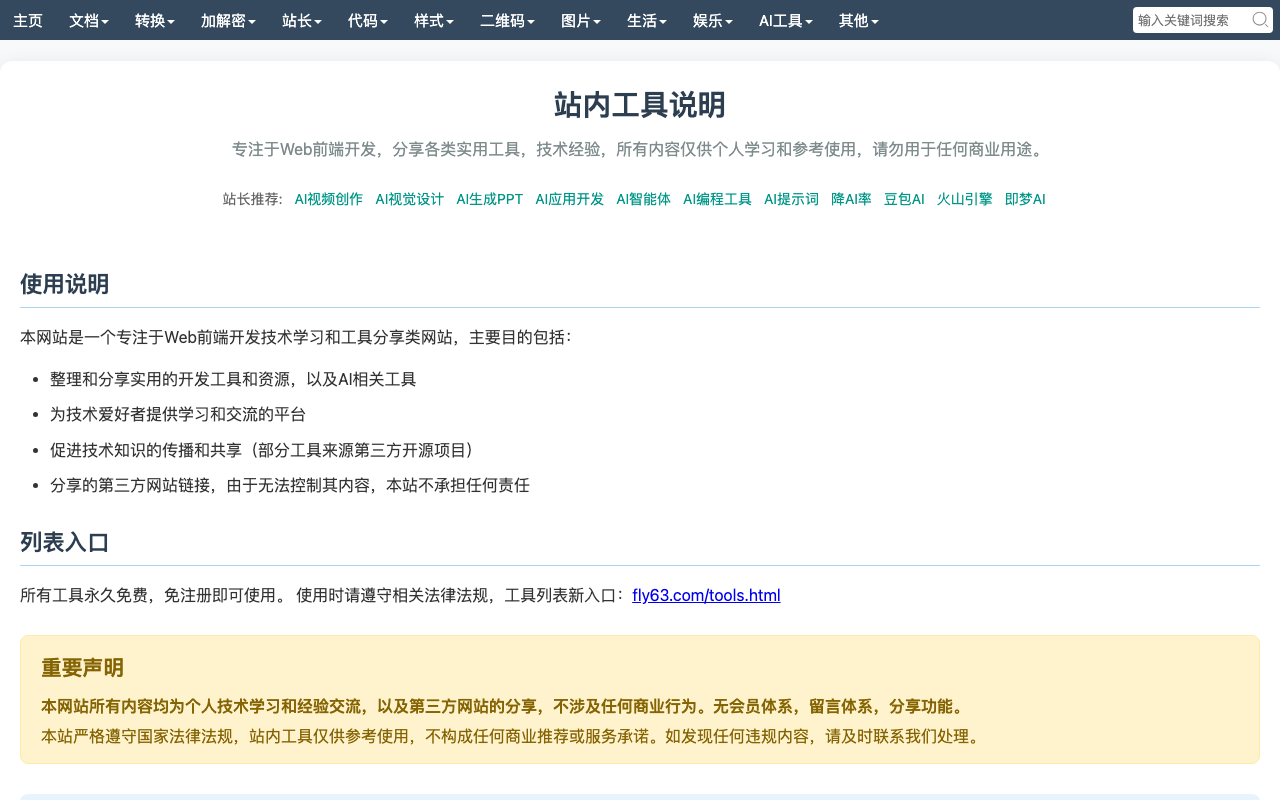Open the 降AI率 link

pos(851,199)
